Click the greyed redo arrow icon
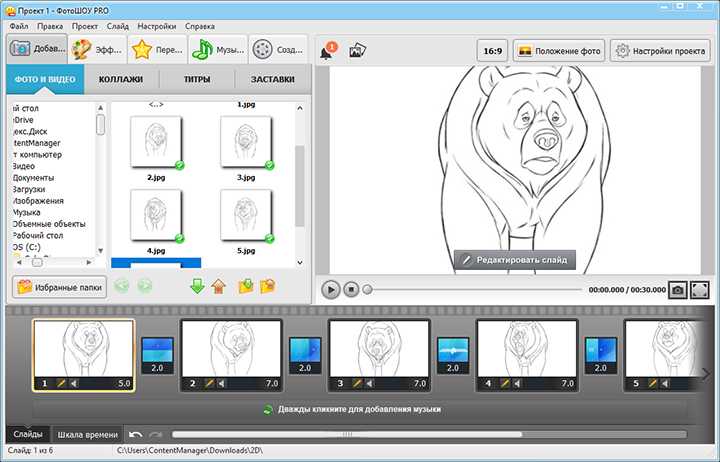The width and height of the screenshot is (720, 462). (x=156, y=434)
